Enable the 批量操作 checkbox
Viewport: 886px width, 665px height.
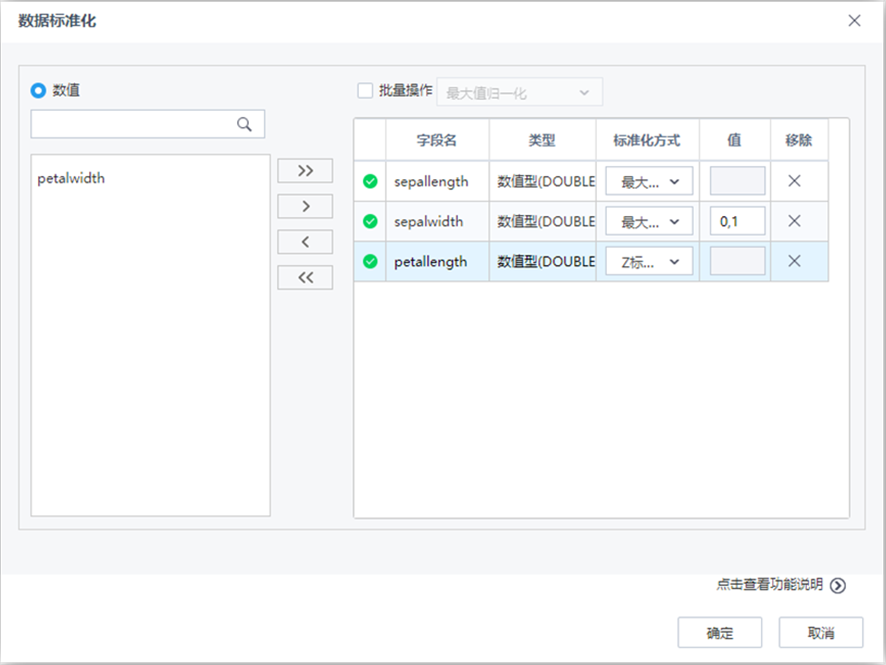pos(366,90)
